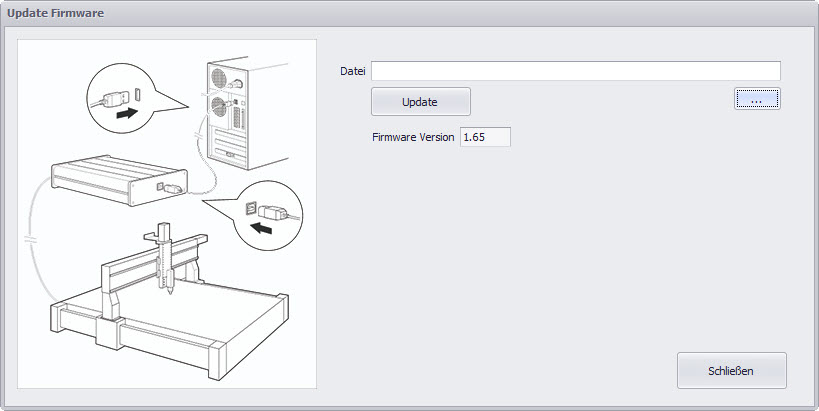Open file browser with the "..." button
The width and height of the screenshot is (819, 411).
[757, 99]
